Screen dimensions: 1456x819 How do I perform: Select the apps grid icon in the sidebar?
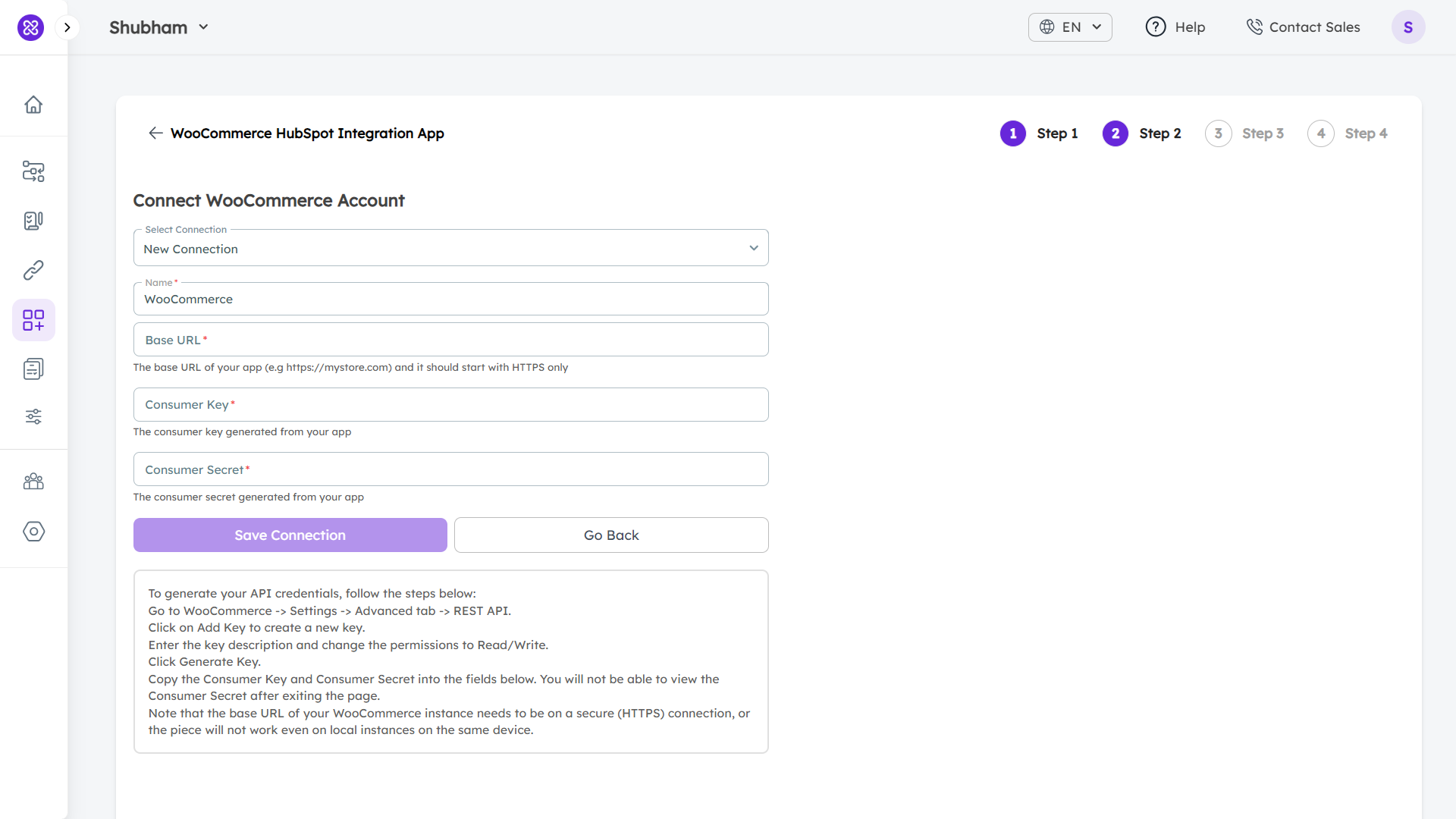coord(33,320)
